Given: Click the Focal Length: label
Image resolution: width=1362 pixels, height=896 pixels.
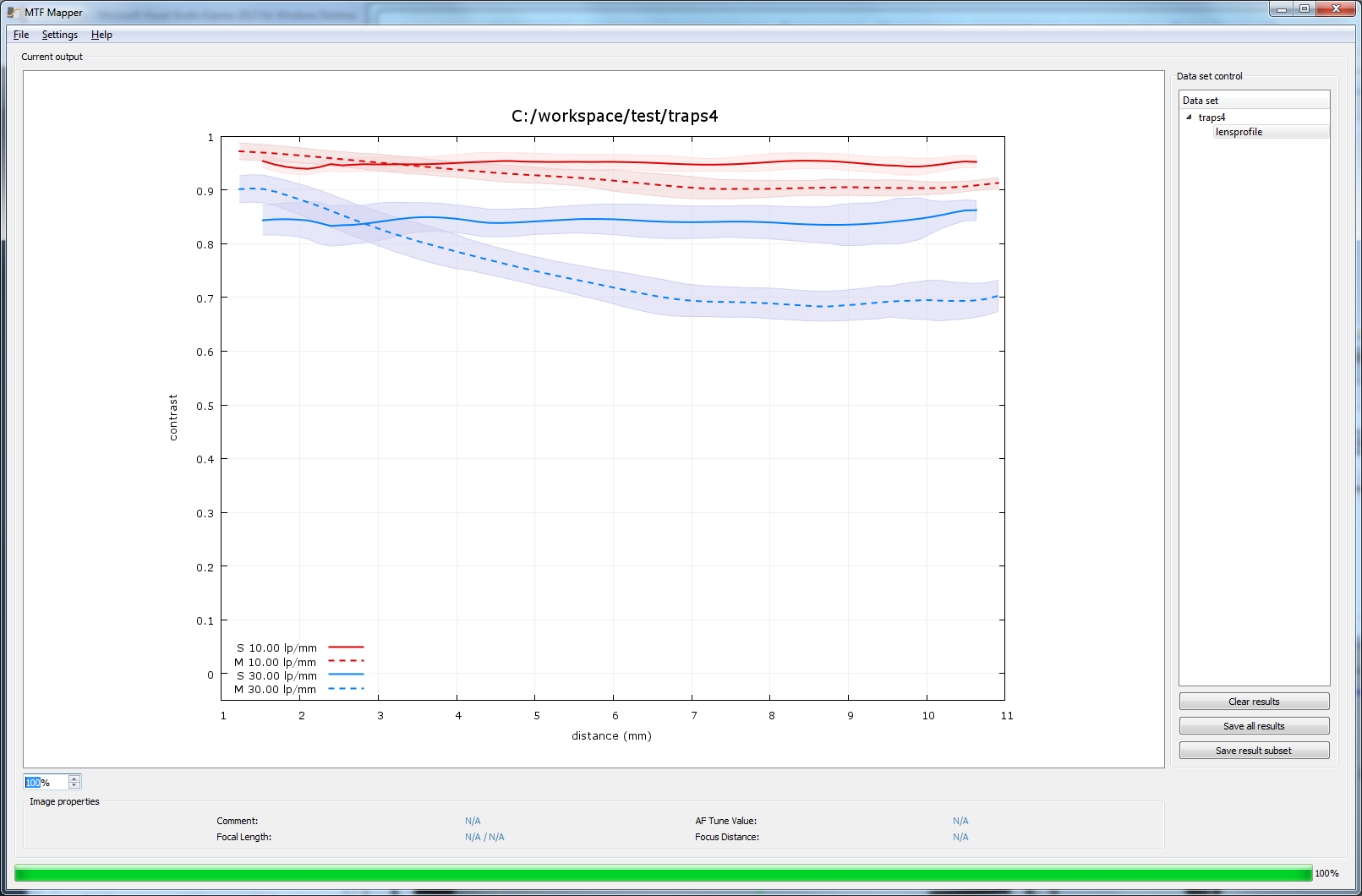Looking at the screenshot, I should (244, 837).
